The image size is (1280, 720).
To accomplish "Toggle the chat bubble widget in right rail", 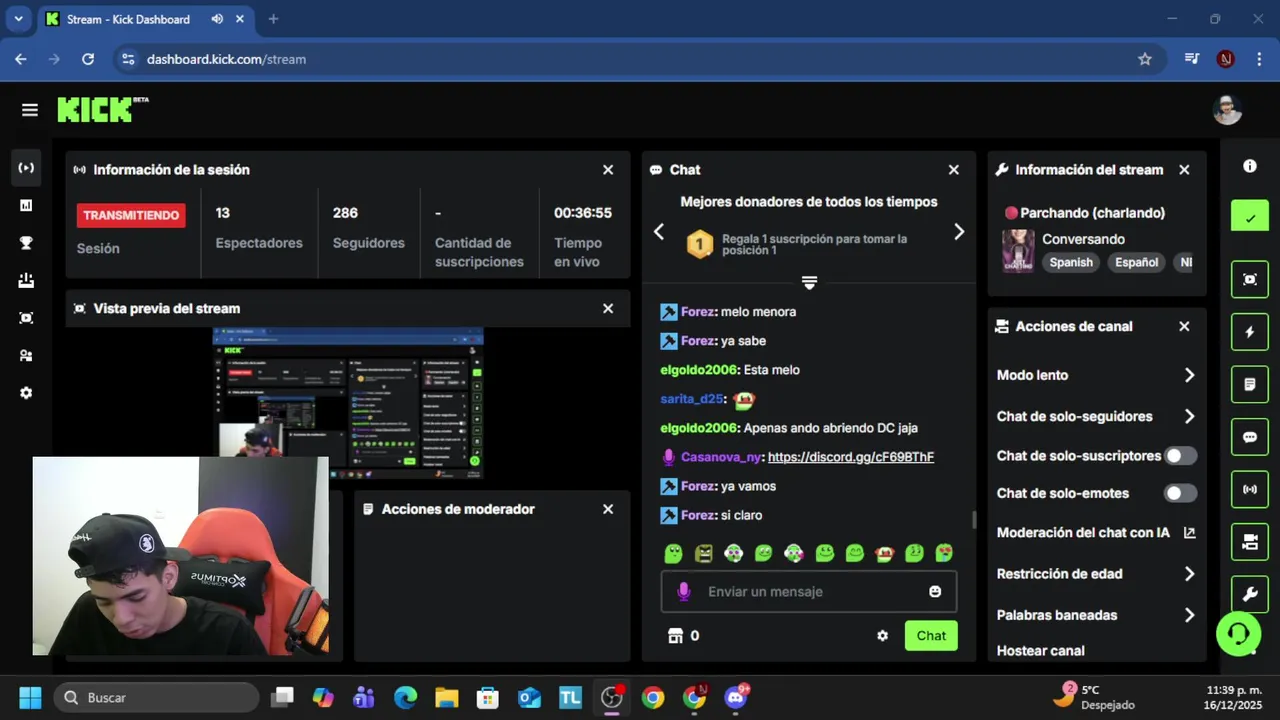I will (1250, 437).
